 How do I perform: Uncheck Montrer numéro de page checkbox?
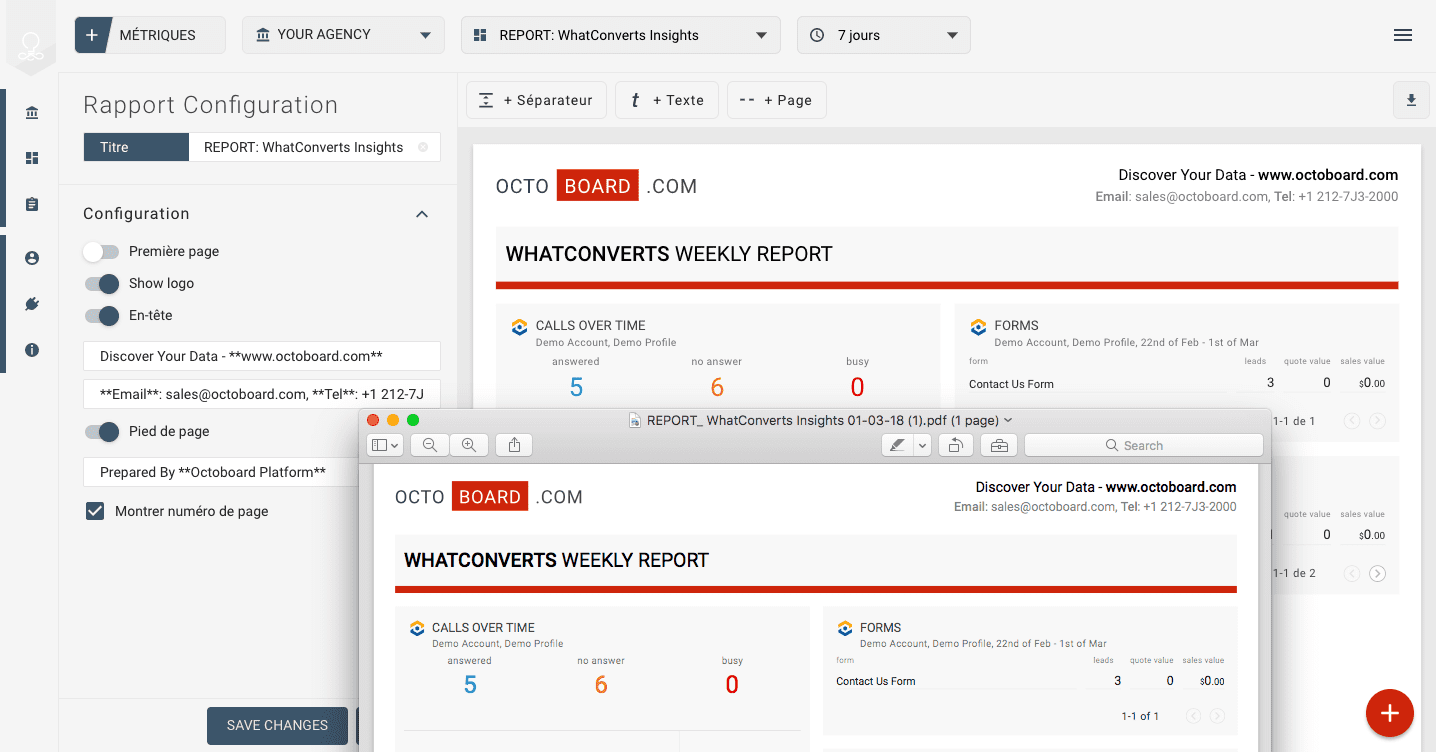tap(95, 511)
